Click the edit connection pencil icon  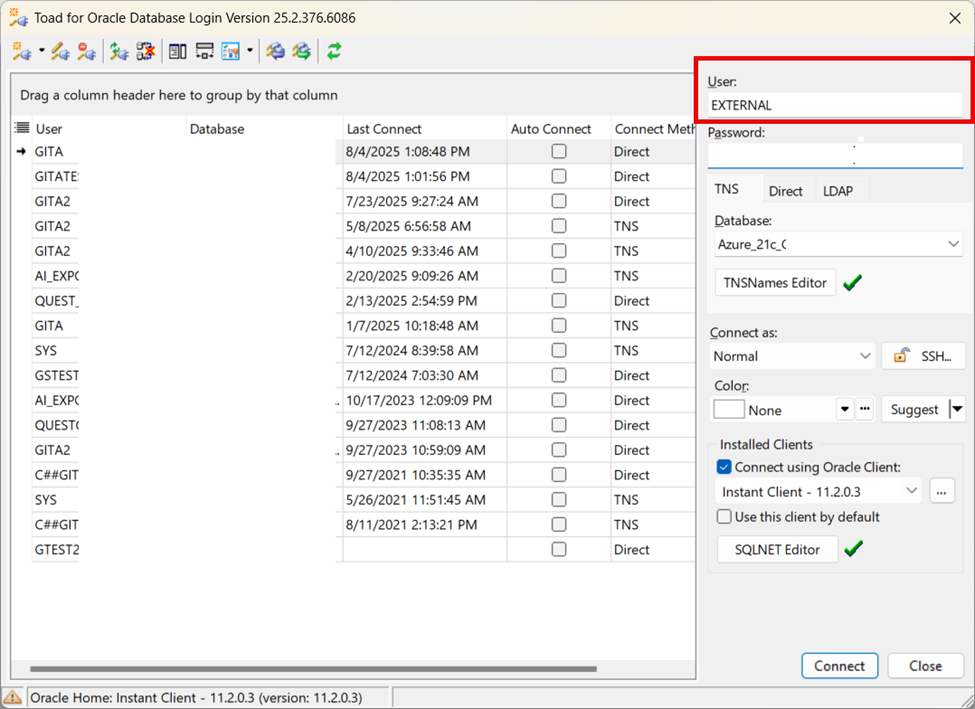pos(60,51)
